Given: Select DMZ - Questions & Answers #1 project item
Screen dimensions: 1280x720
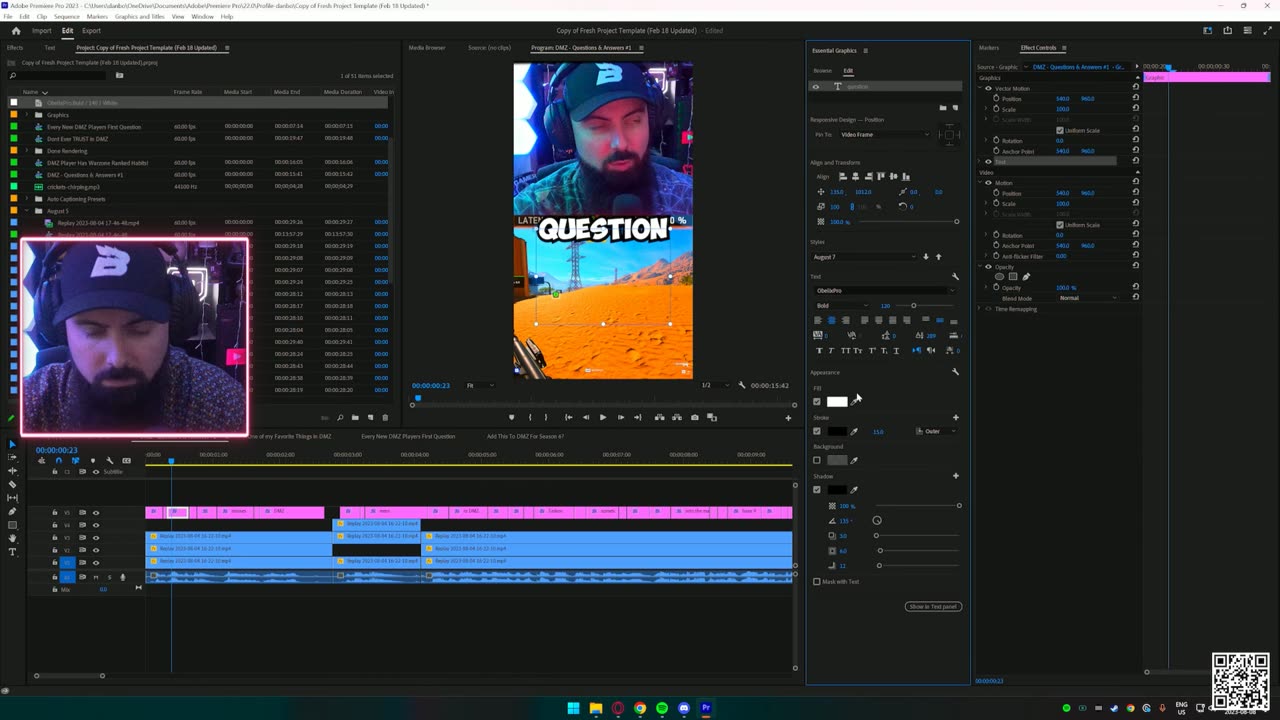Looking at the screenshot, I should tap(85, 175).
